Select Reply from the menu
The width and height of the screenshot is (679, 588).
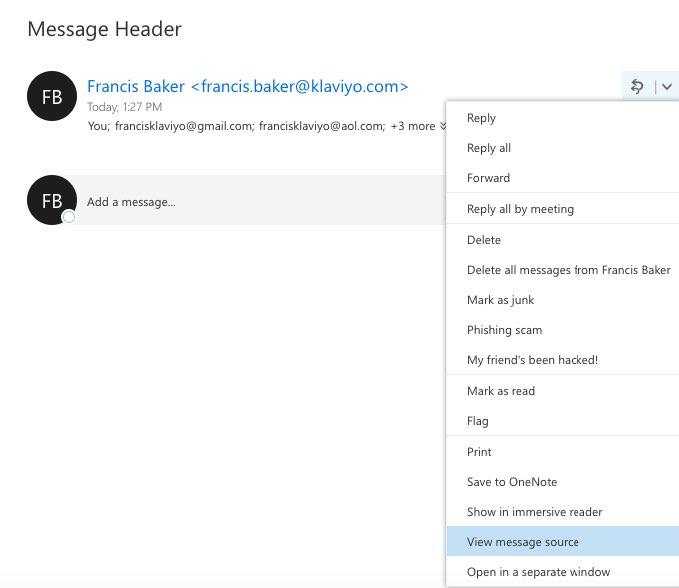[481, 118]
